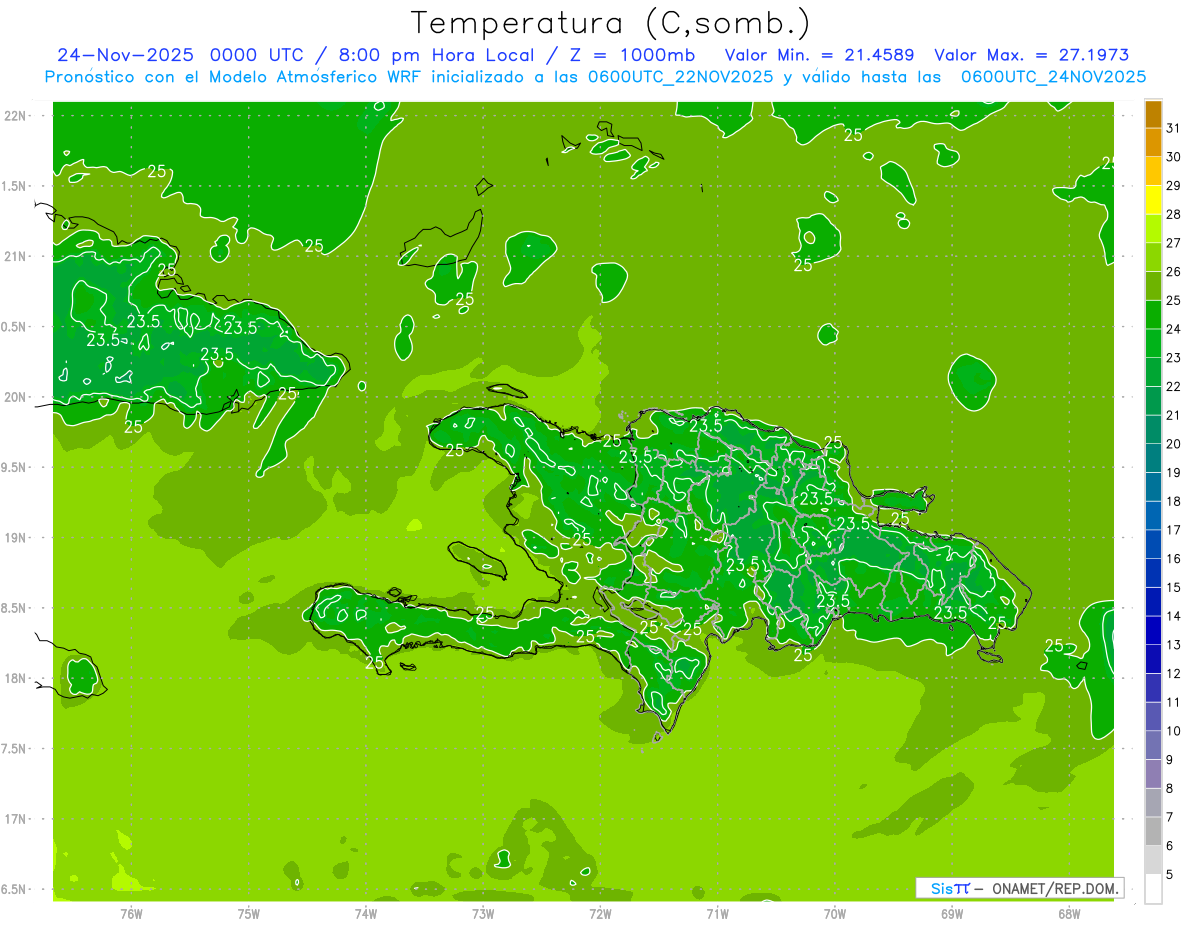Click the legend value 28
This screenshot has height=927, width=1200.
coord(1174,214)
